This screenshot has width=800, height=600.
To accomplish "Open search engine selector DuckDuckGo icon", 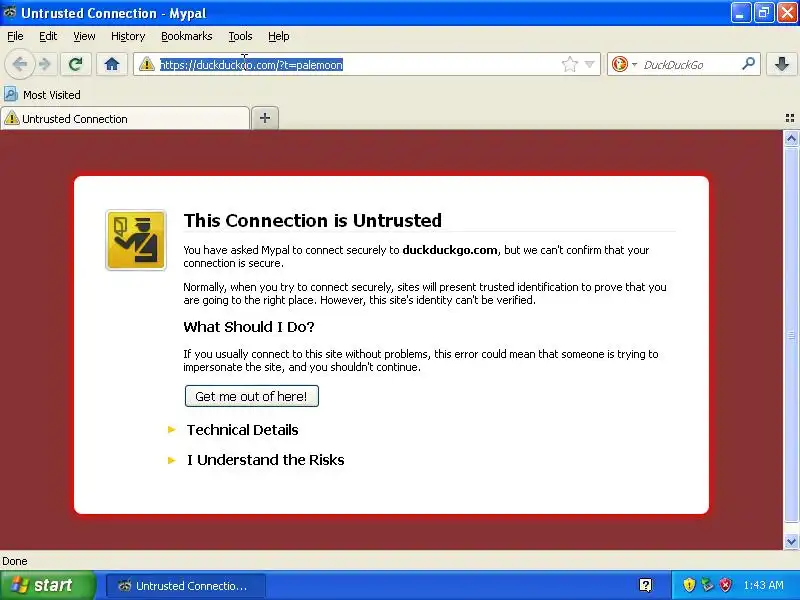I will click(619, 64).
